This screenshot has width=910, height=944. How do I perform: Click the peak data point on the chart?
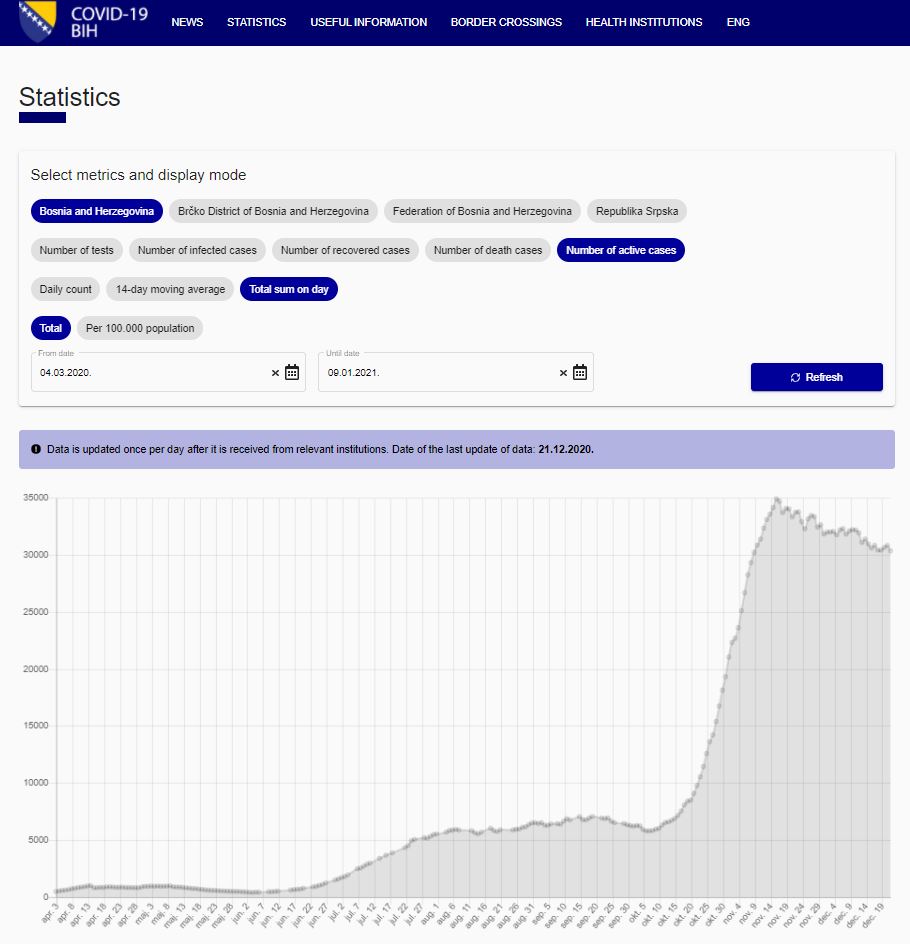[x=776, y=498]
